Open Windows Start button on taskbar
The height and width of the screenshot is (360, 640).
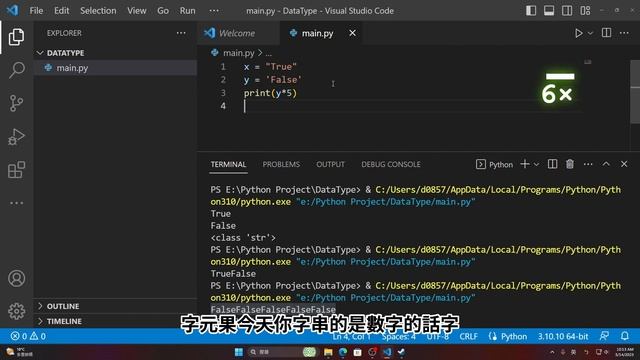click(239, 352)
